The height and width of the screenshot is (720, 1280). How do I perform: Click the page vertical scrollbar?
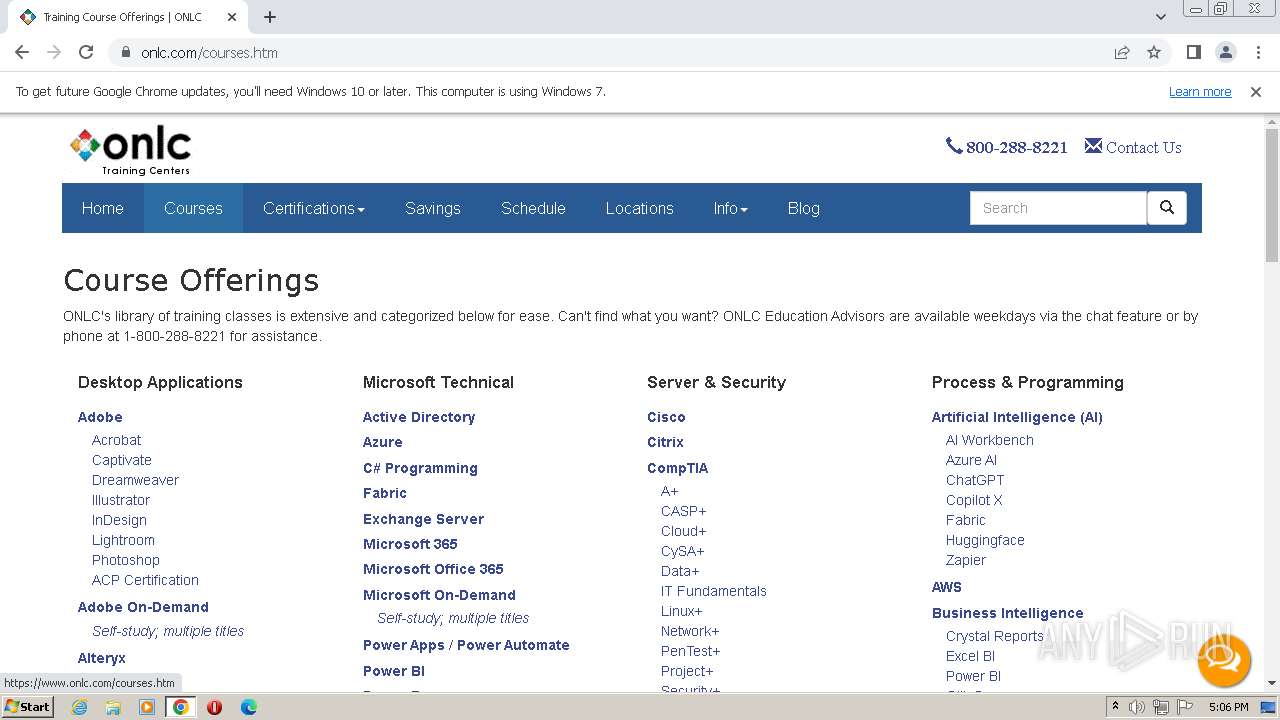coord(1271,195)
